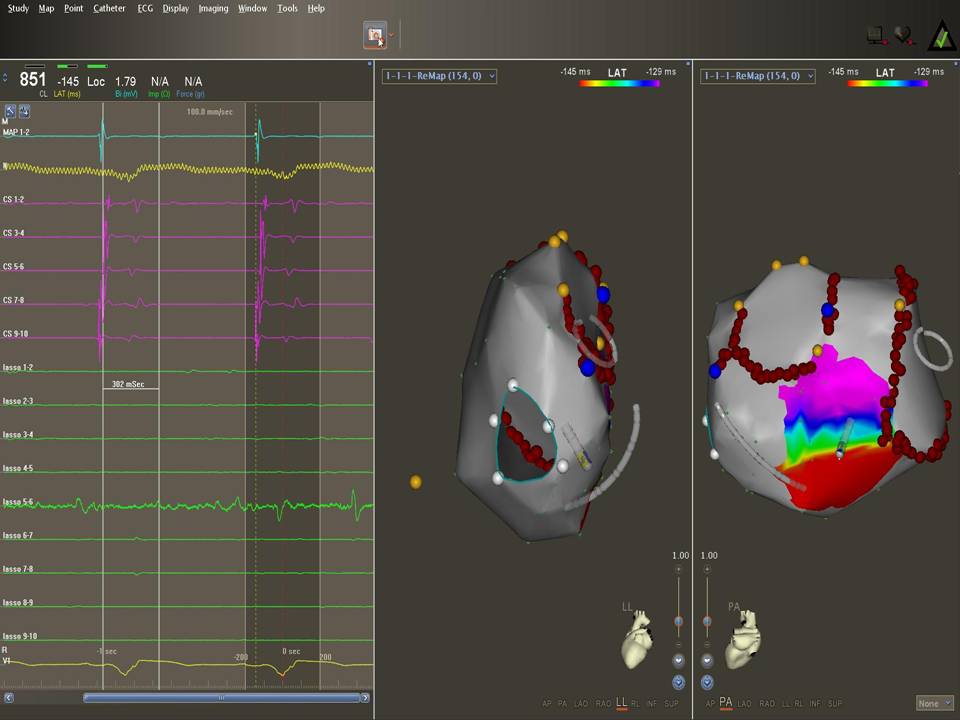Click the zoom-in plus icon in left map
This screenshot has width=960, height=720.
[x=678, y=569]
